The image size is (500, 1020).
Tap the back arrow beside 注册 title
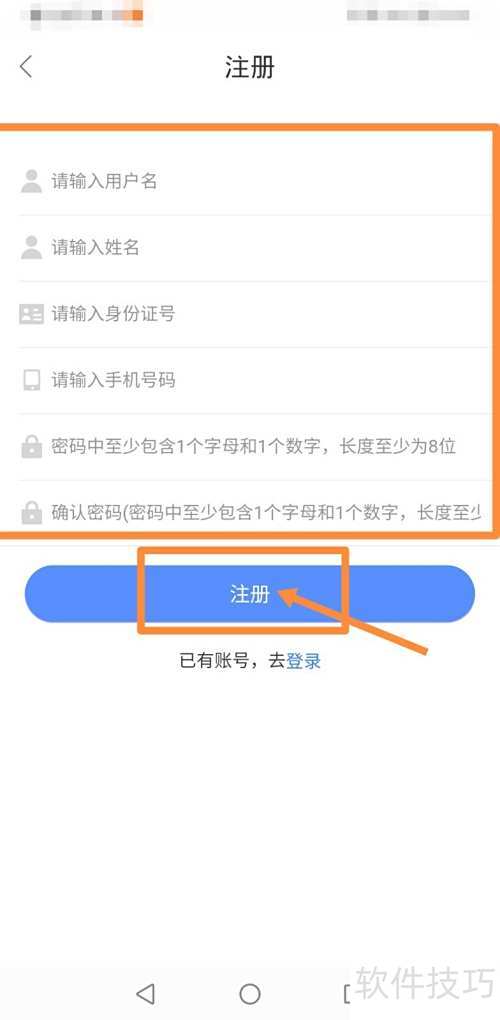[26, 67]
